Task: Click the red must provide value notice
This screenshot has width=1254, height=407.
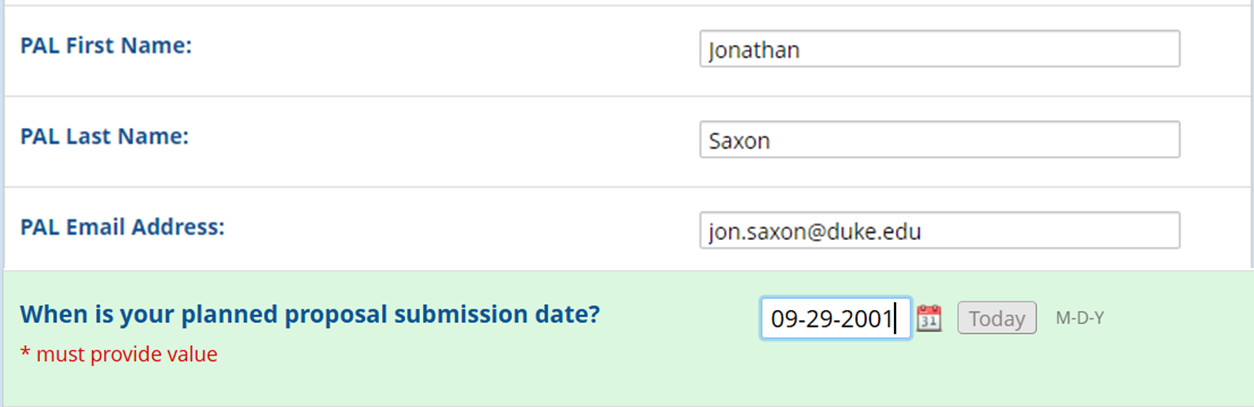Action: tap(119, 354)
